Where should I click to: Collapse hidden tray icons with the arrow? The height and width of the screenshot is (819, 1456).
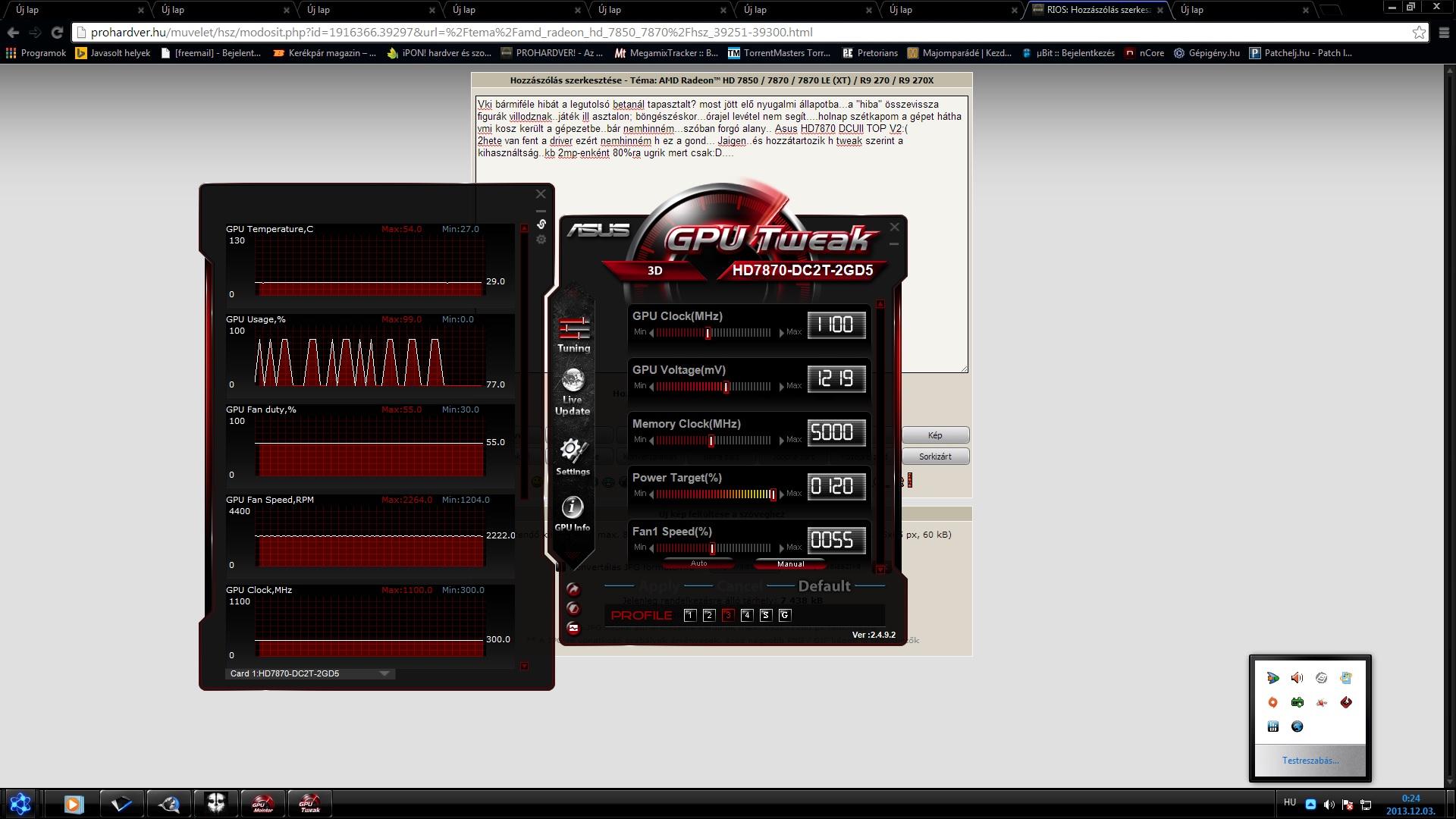tap(1311, 804)
